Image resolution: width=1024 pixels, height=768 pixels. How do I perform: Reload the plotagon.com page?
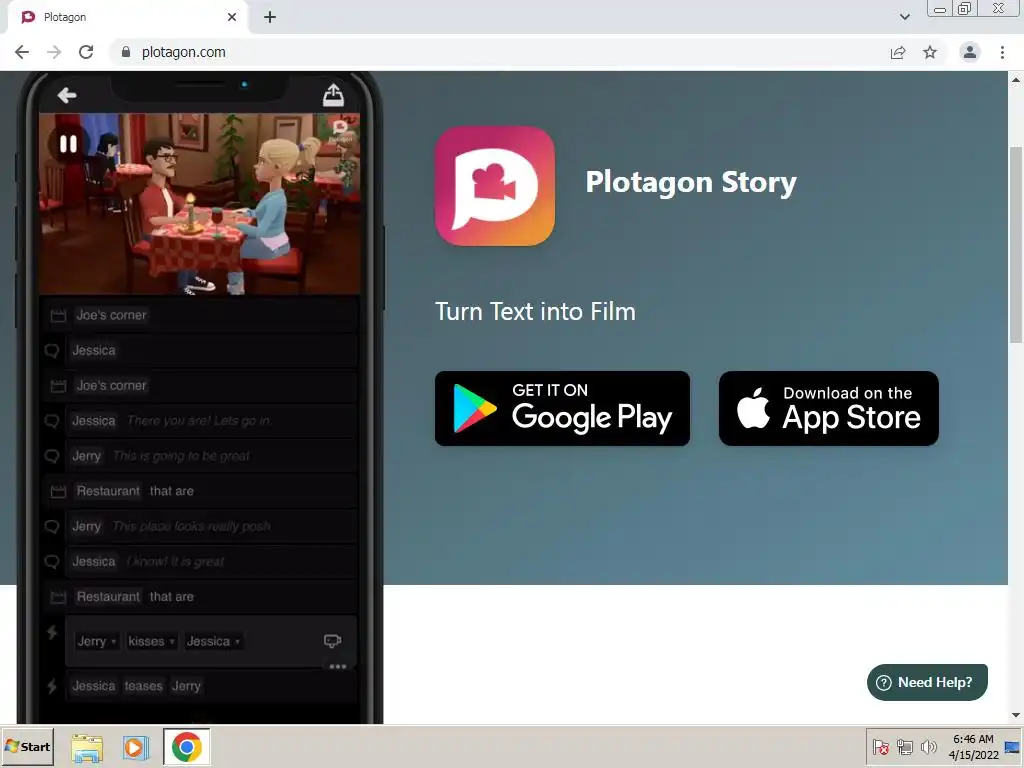coord(86,52)
